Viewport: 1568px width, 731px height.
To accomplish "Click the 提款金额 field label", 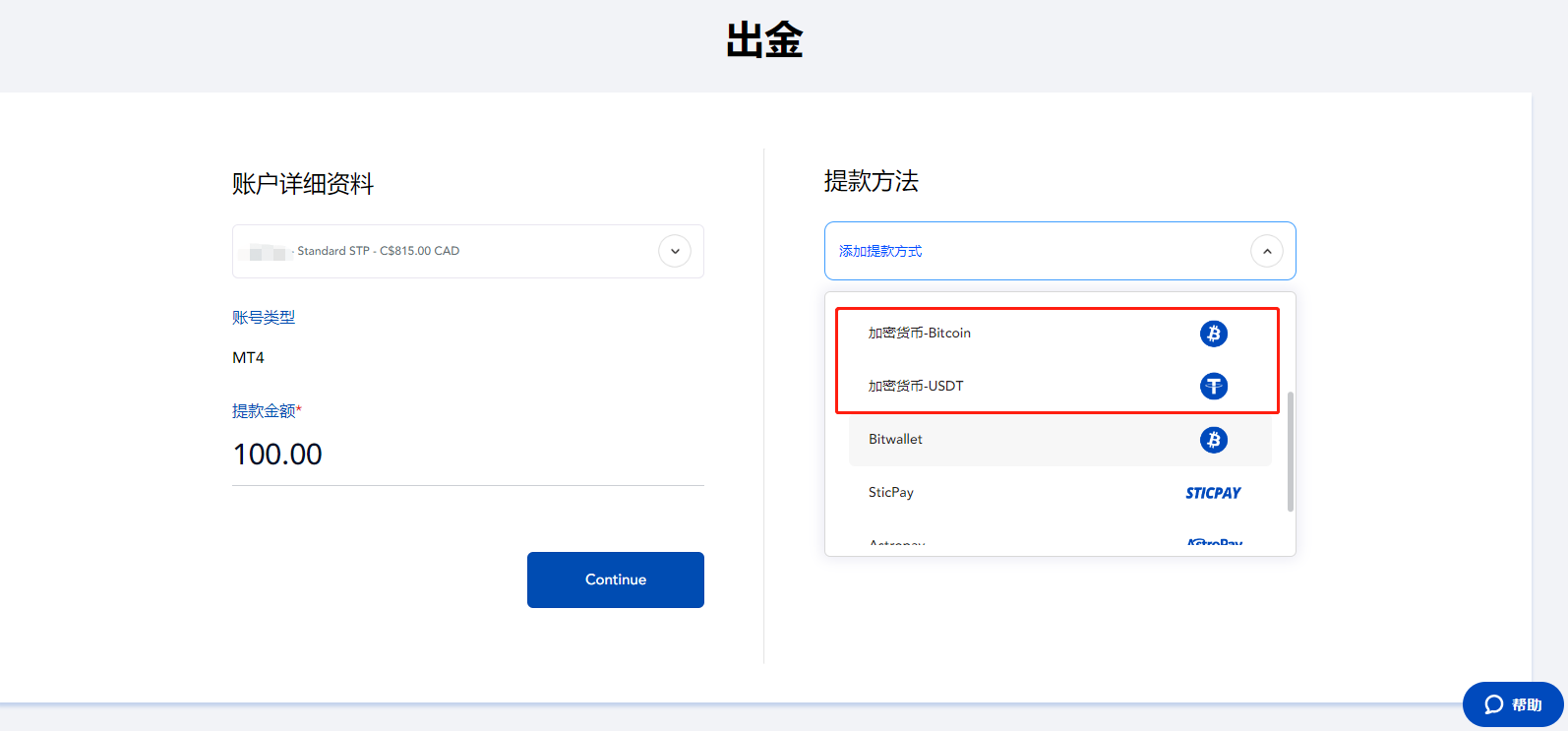I will [x=264, y=411].
